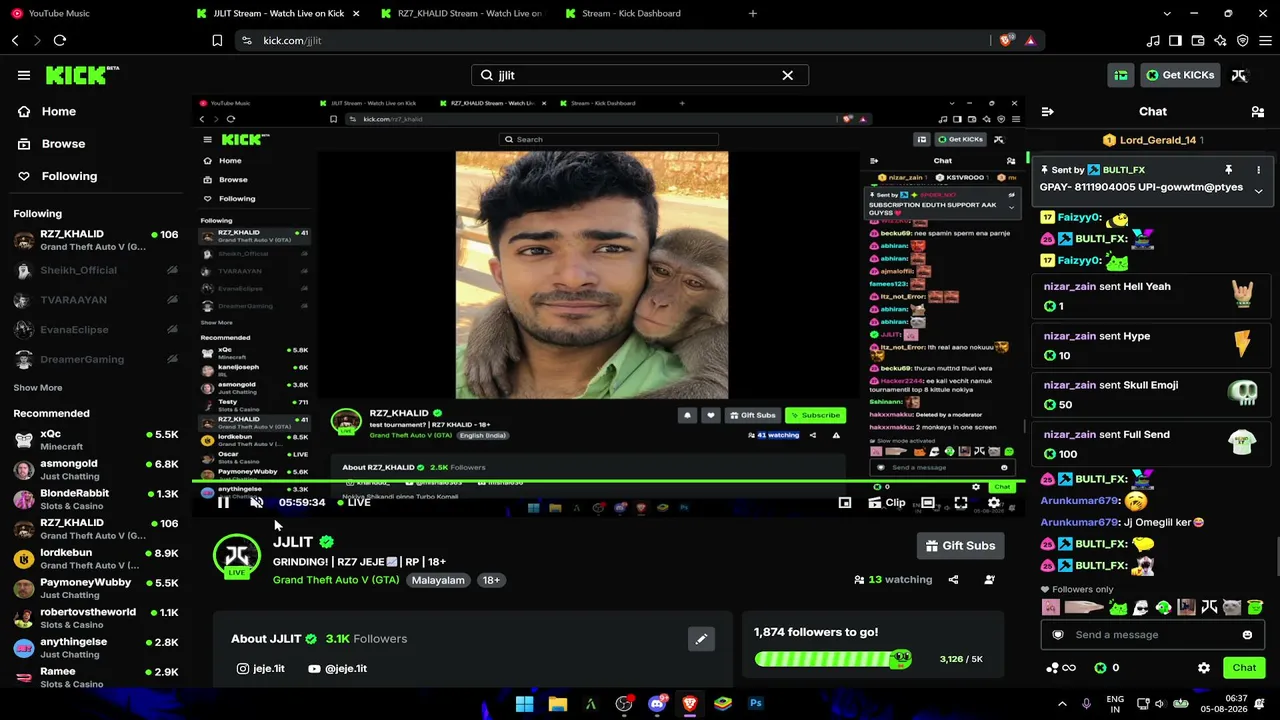Open xQc recommended channel
Screen dimensions: 1280x720
[96, 440]
